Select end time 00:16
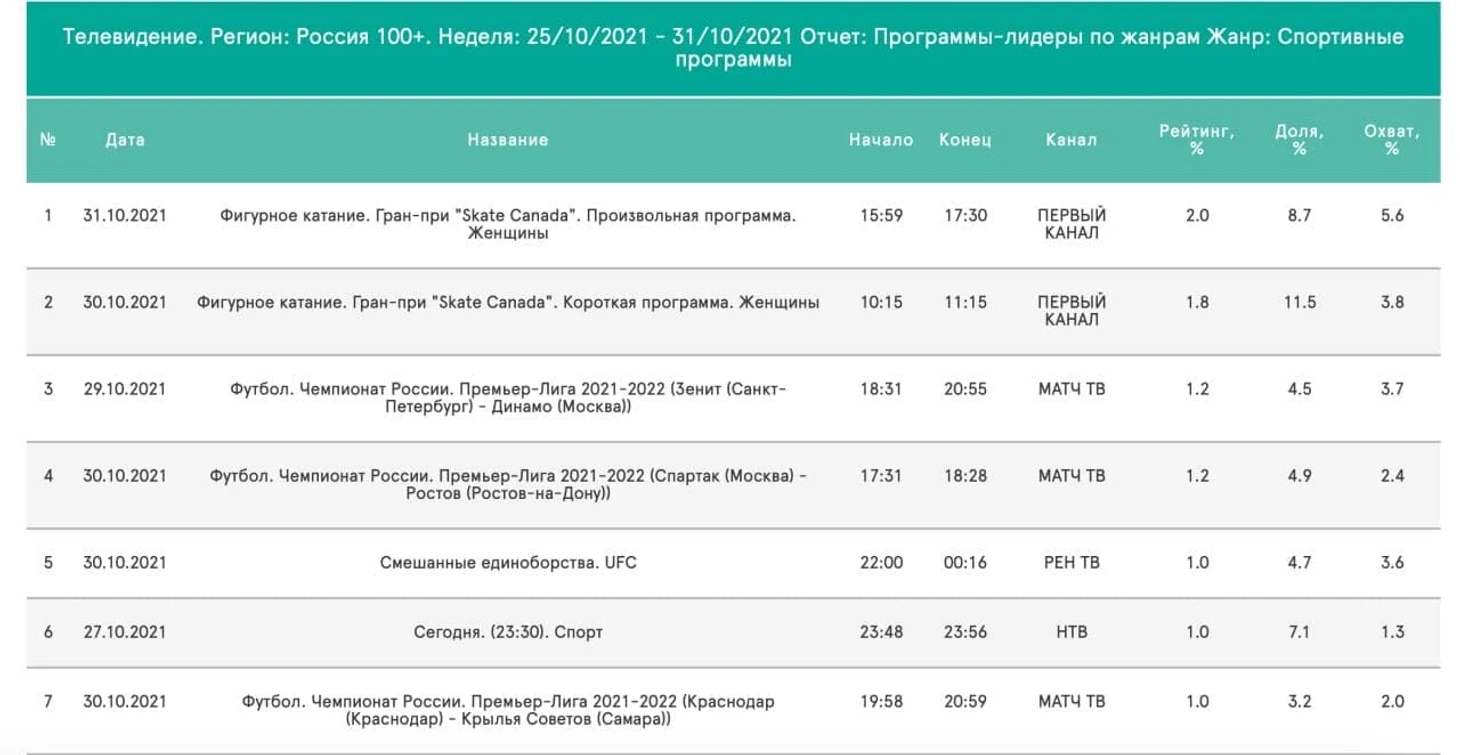The width and height of the screenshot is (1460, 755). [x=965, y=562]
